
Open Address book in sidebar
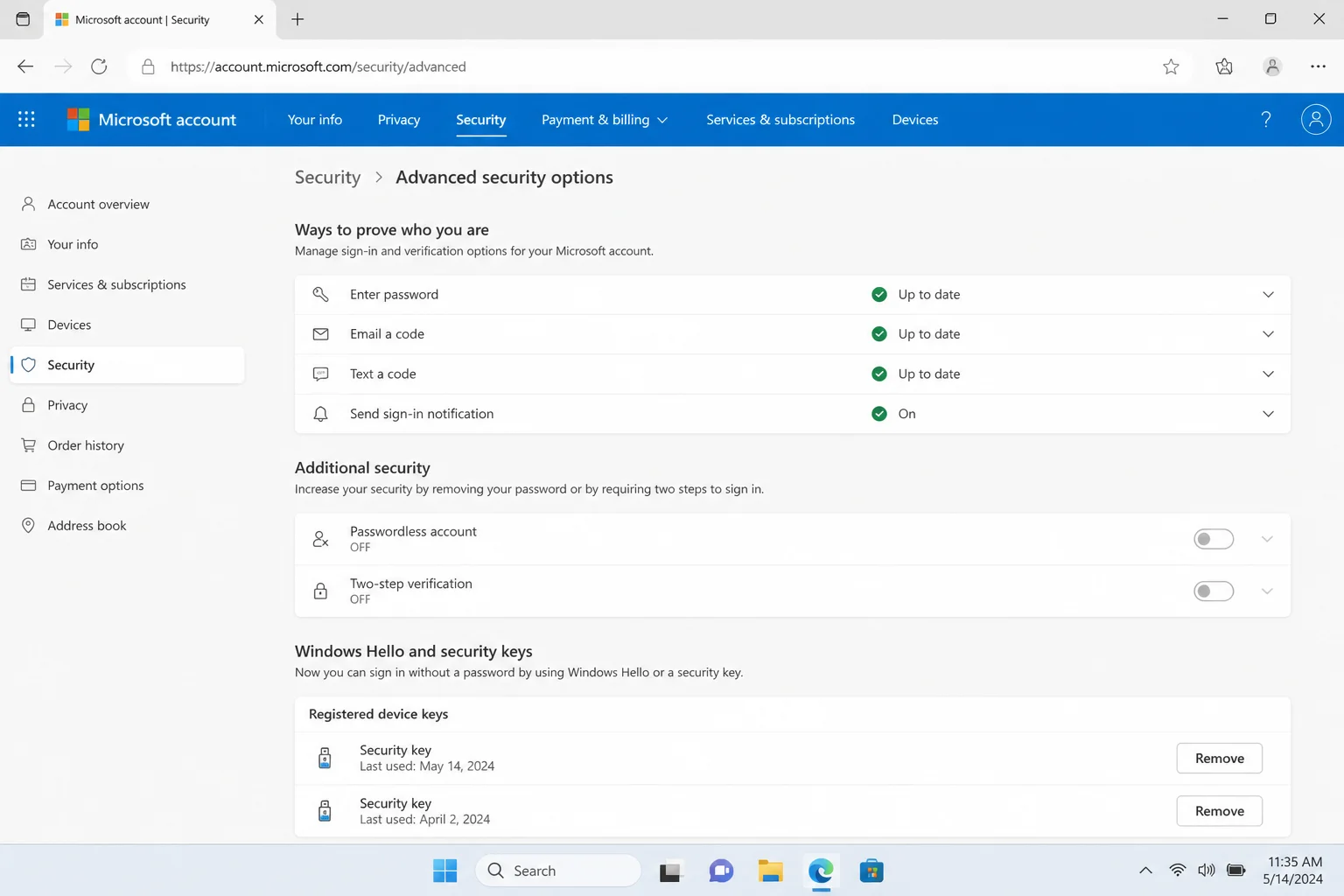128,526
